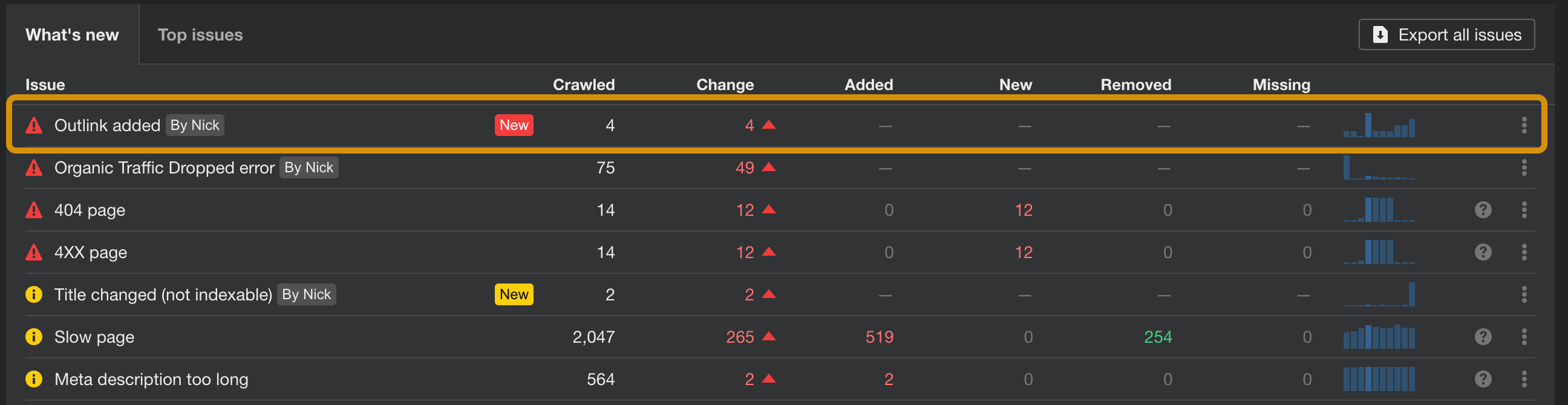
Task: Open the three-dot menu for Outlink added
Action: pos(1524,125)
